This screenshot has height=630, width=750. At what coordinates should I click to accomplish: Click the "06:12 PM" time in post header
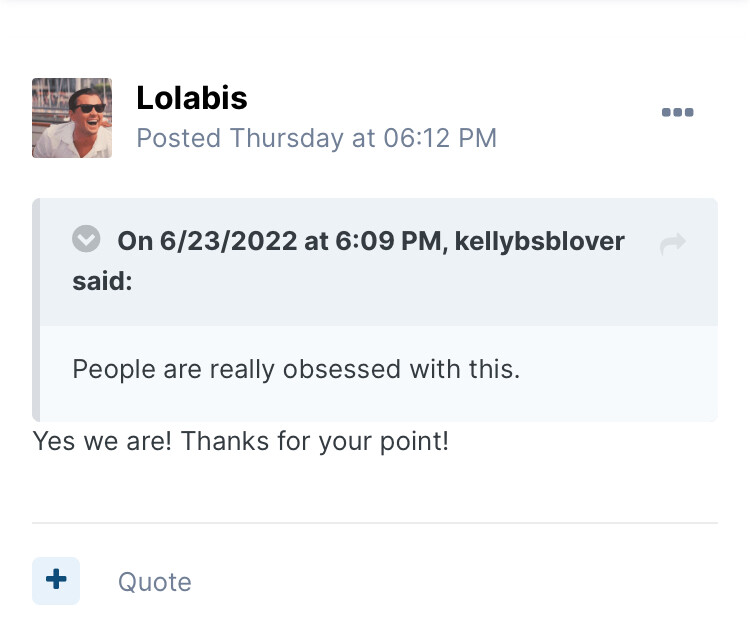point(440,138)
